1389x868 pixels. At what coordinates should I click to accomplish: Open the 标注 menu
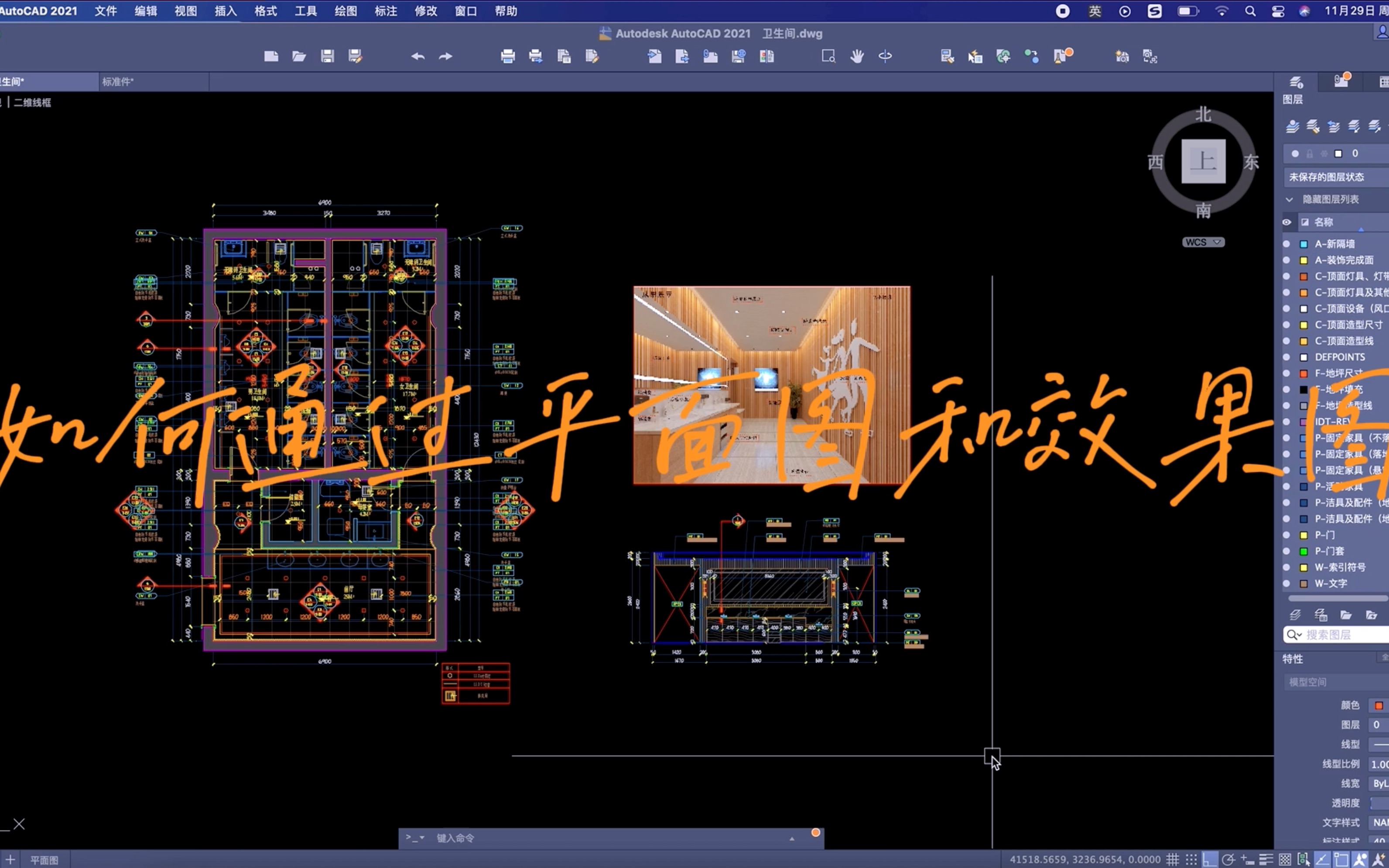pyautogui.click(x=386, y=11)
